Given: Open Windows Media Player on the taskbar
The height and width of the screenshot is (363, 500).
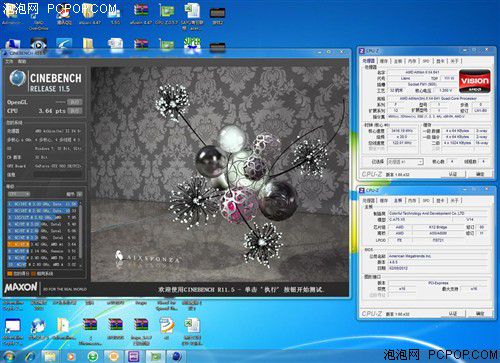Looking at the screenshot, I should coord(71,356).
